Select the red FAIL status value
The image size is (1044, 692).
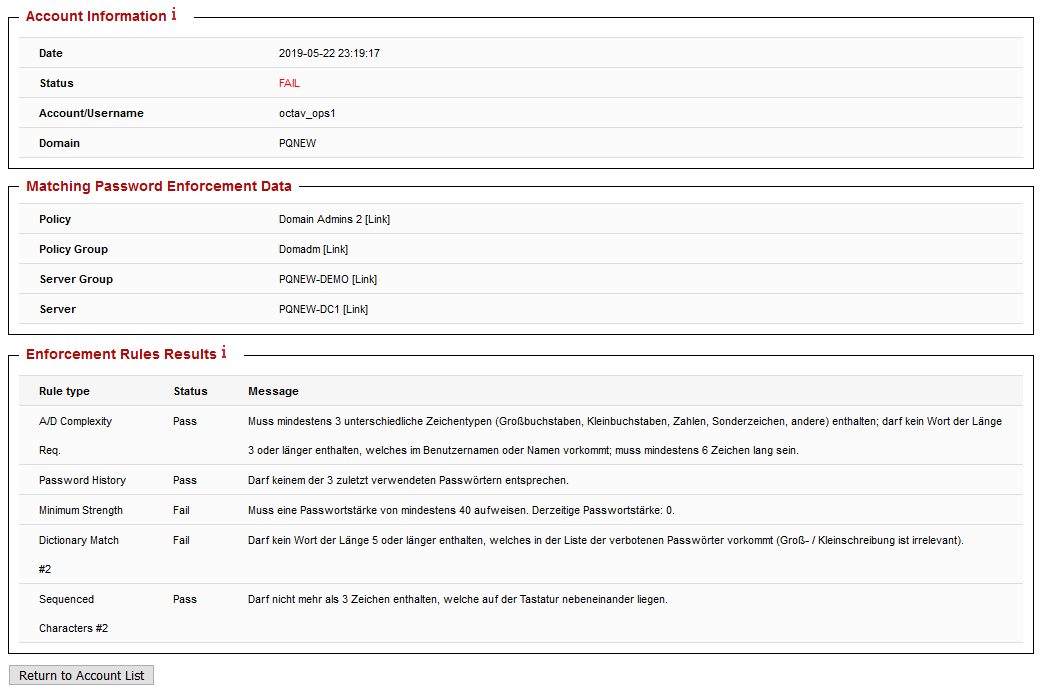coord(288,83)
